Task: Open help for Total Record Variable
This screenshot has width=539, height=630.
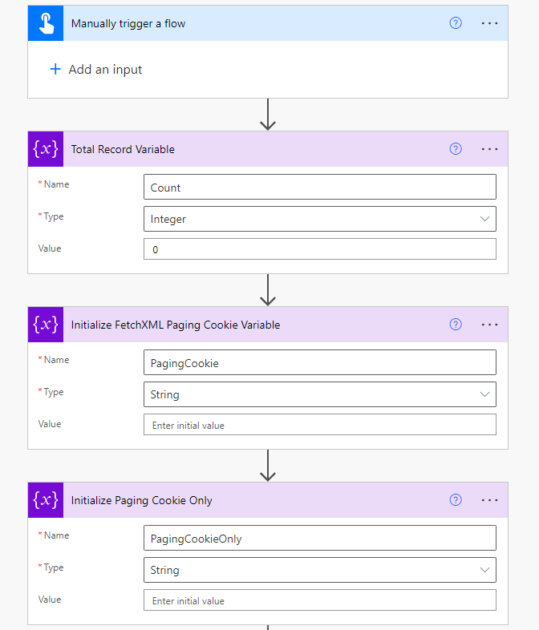Action: coord(455,149)
